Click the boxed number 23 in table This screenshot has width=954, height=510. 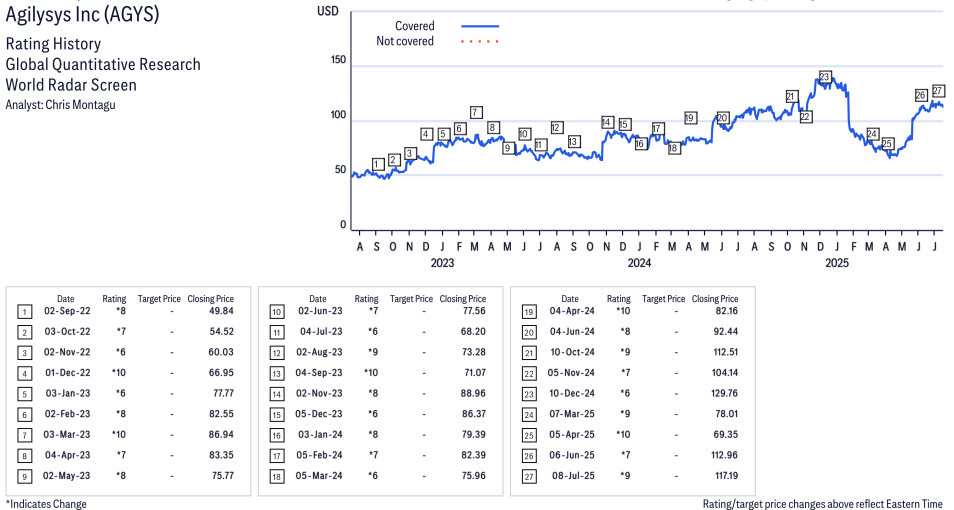[529, 394]
